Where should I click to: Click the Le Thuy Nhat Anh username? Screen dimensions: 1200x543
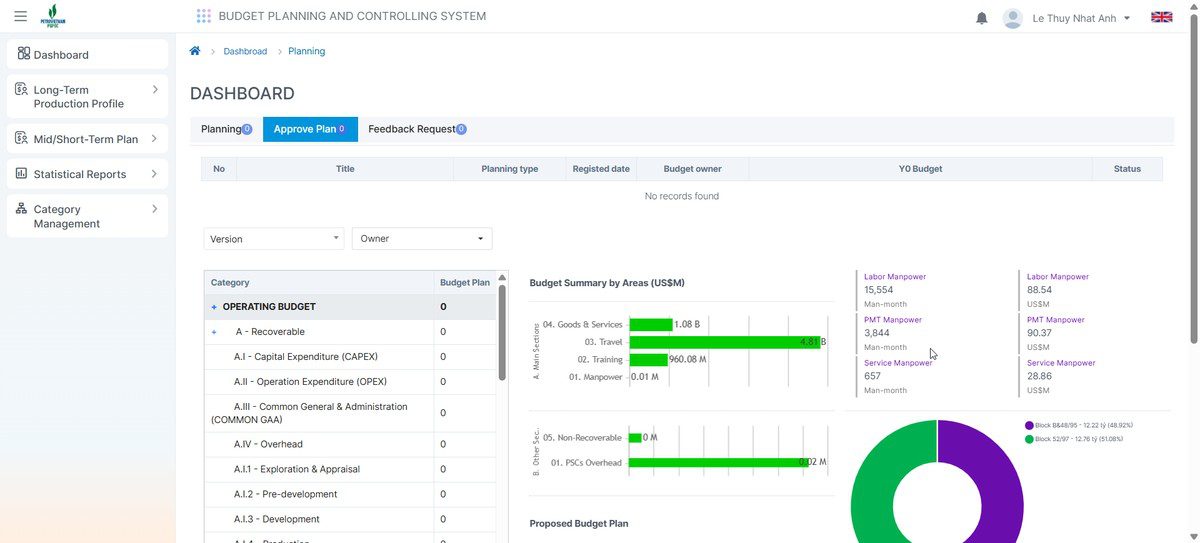point(1074,18)
